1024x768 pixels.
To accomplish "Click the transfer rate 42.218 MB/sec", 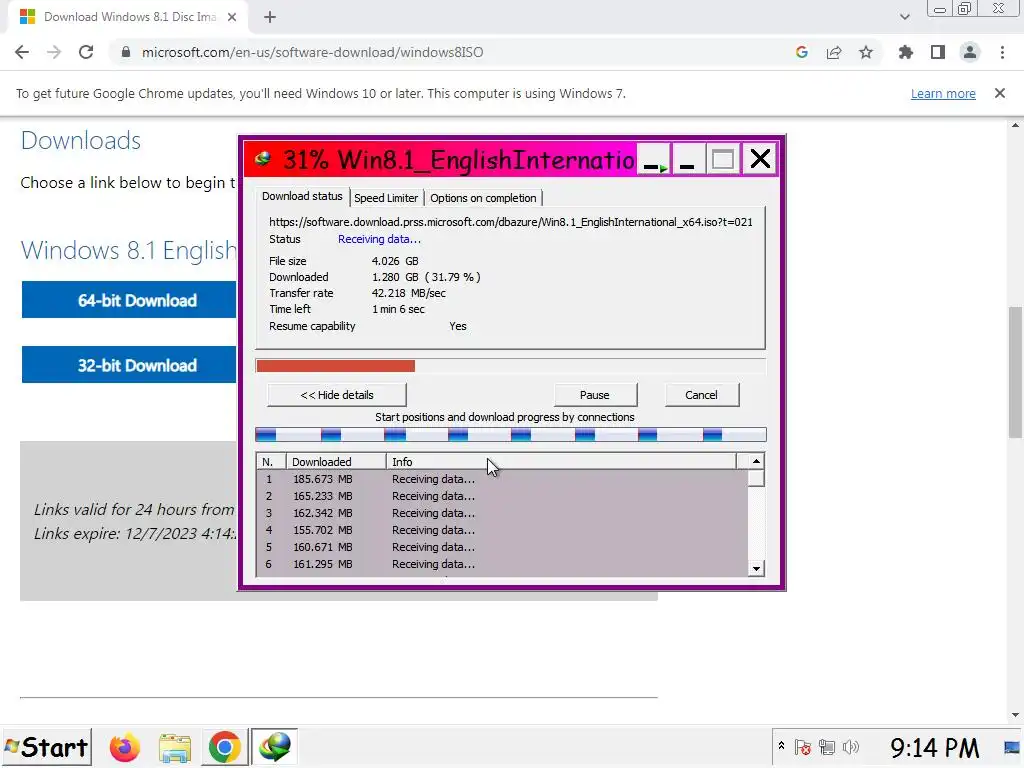I will coord(408,293).
